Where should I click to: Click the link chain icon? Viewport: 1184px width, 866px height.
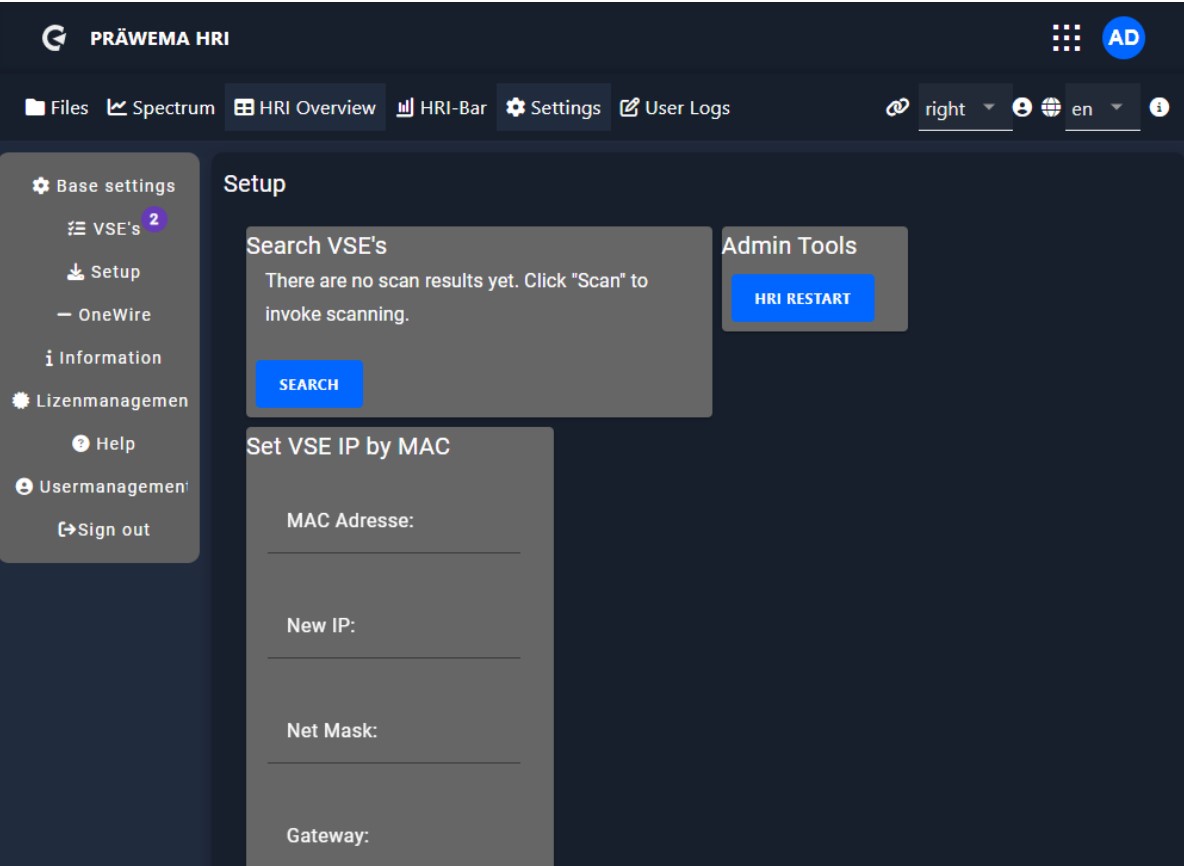coord(897,107)
